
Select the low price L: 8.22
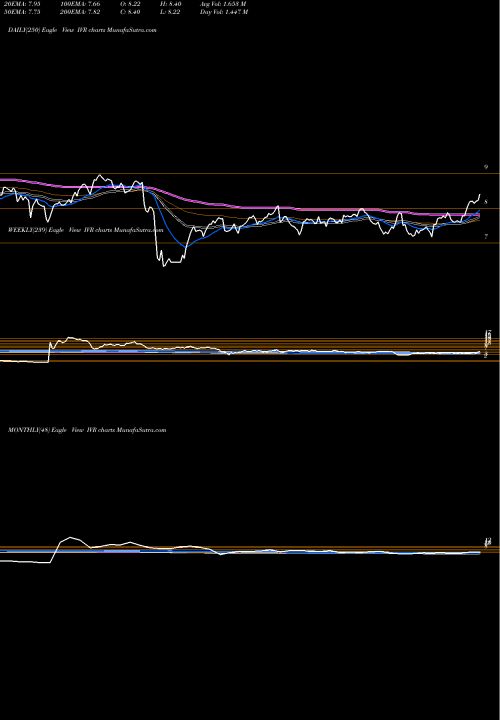click(x=171, y=12)
